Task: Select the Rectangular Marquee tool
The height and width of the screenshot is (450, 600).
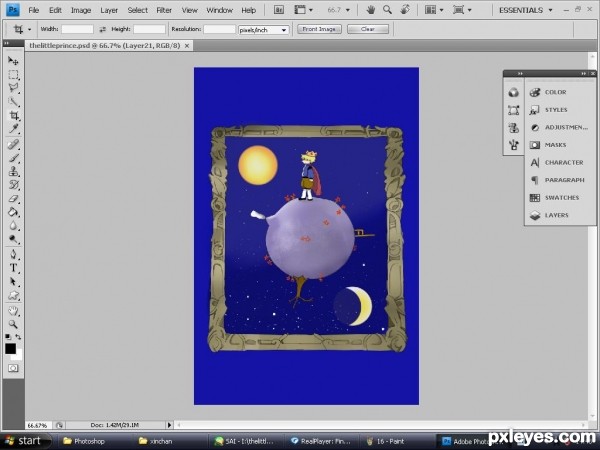Action: coord(13,75)
